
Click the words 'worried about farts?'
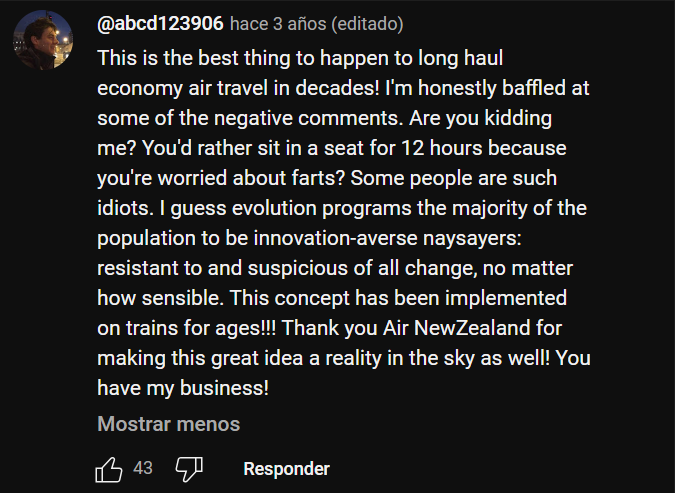pyautogui.click(x=251, y=178)
